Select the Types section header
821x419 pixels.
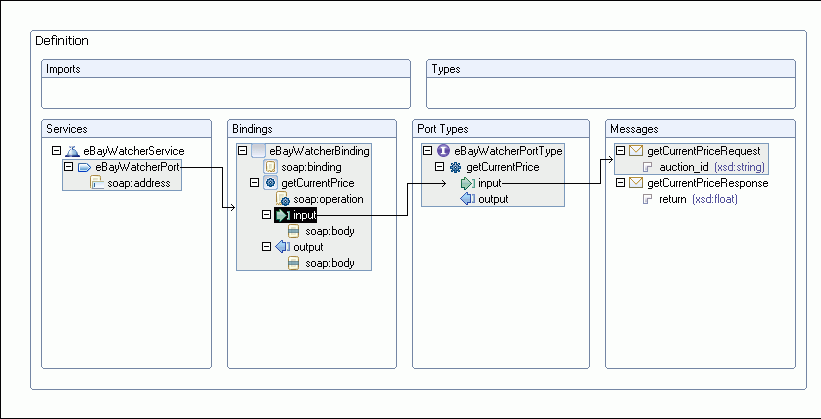coord(611,69)
